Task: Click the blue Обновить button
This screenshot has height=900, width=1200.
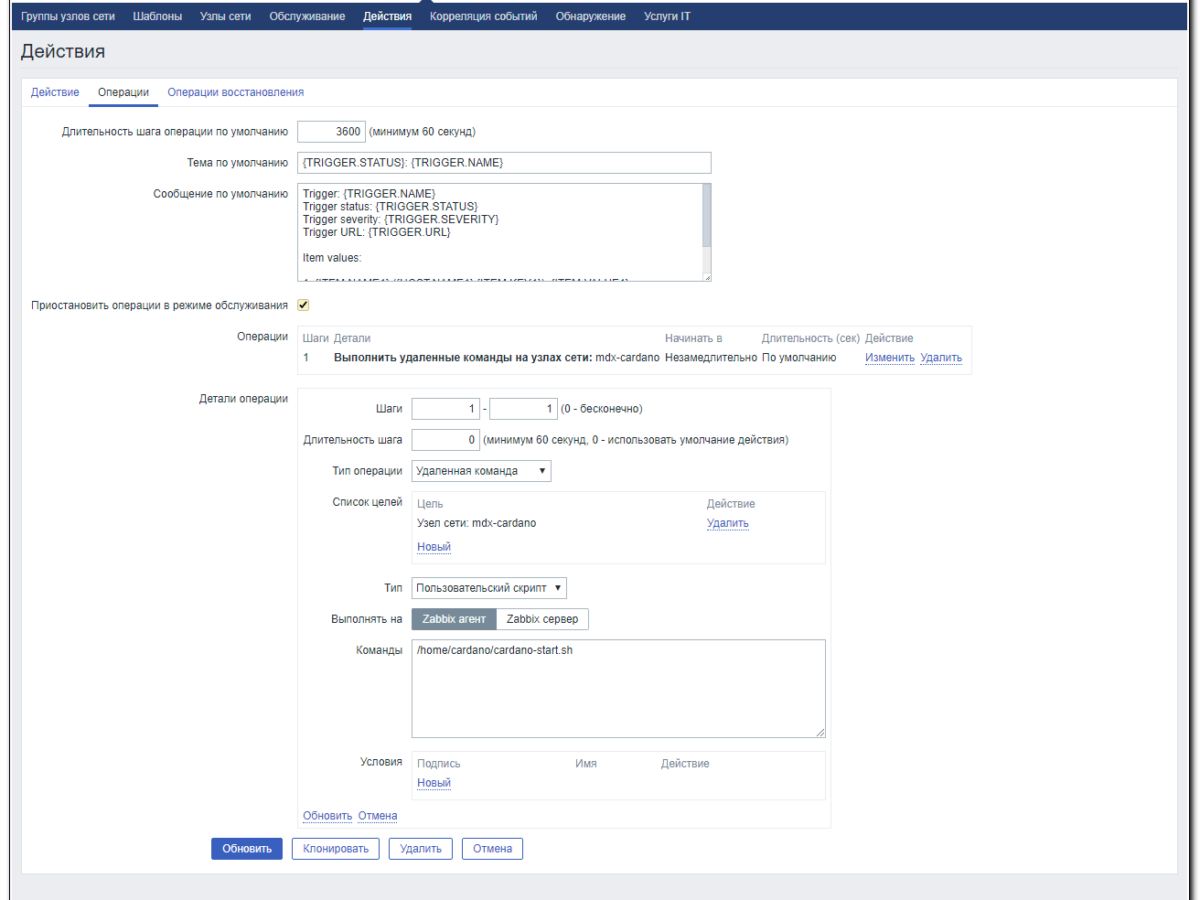Action: (246, 848)
